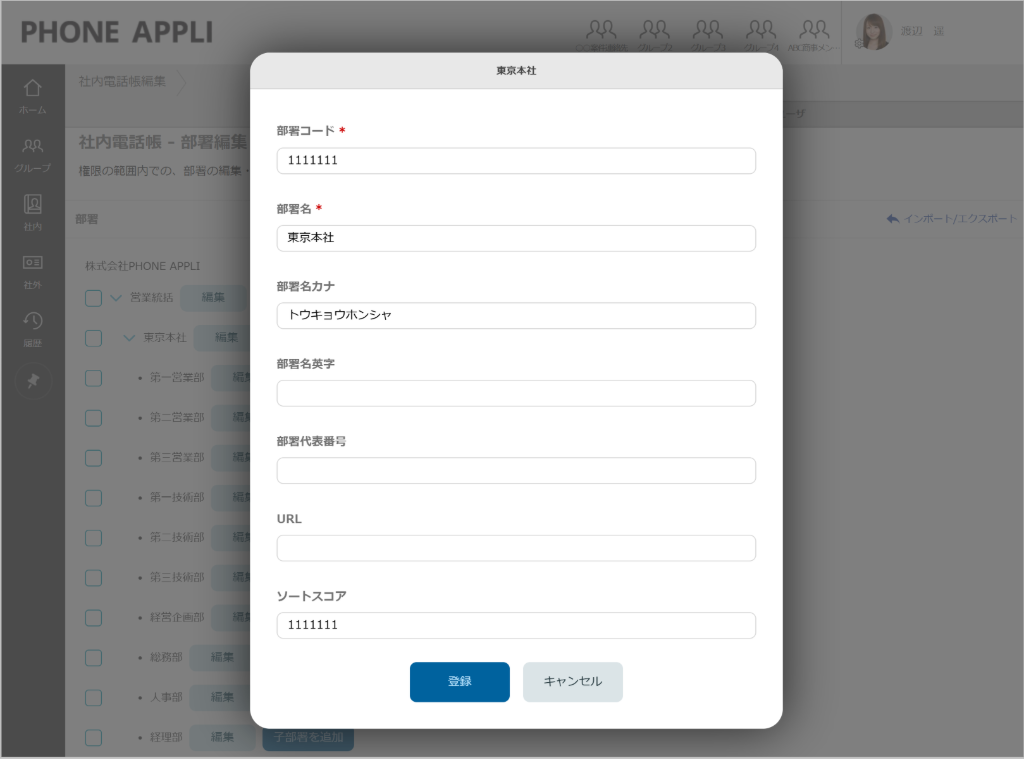Tick the checkbox beside 営業統括
The image size is (1024, 759).
pos(93,298)
